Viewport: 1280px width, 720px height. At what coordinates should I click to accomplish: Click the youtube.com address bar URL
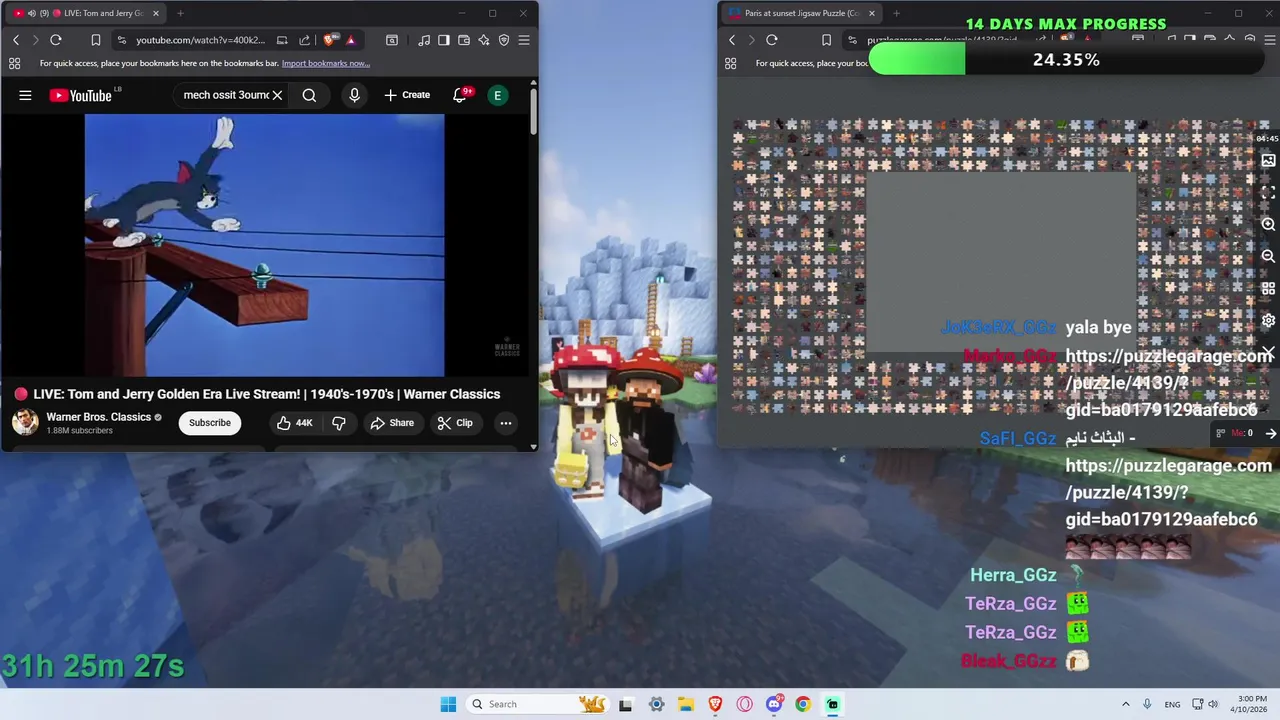pos(200,40)
